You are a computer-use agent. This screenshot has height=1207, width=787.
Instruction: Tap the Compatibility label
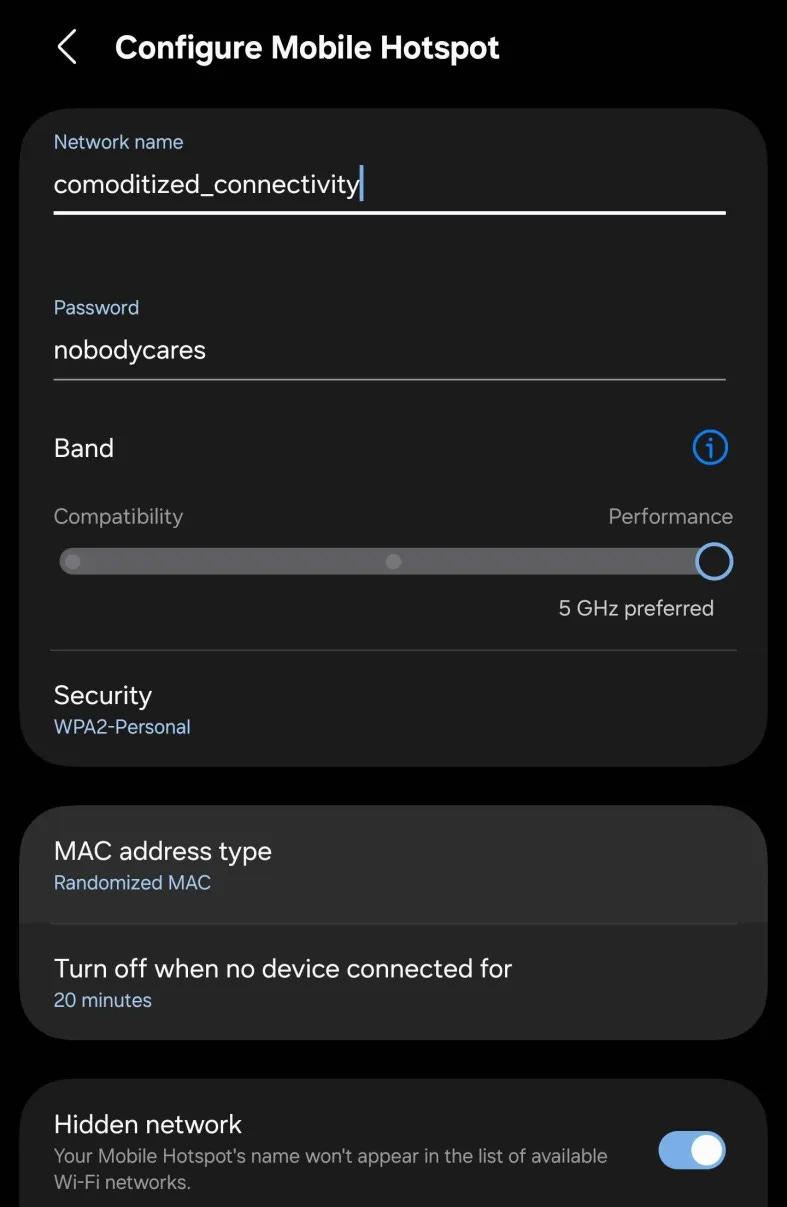(118, 517)
